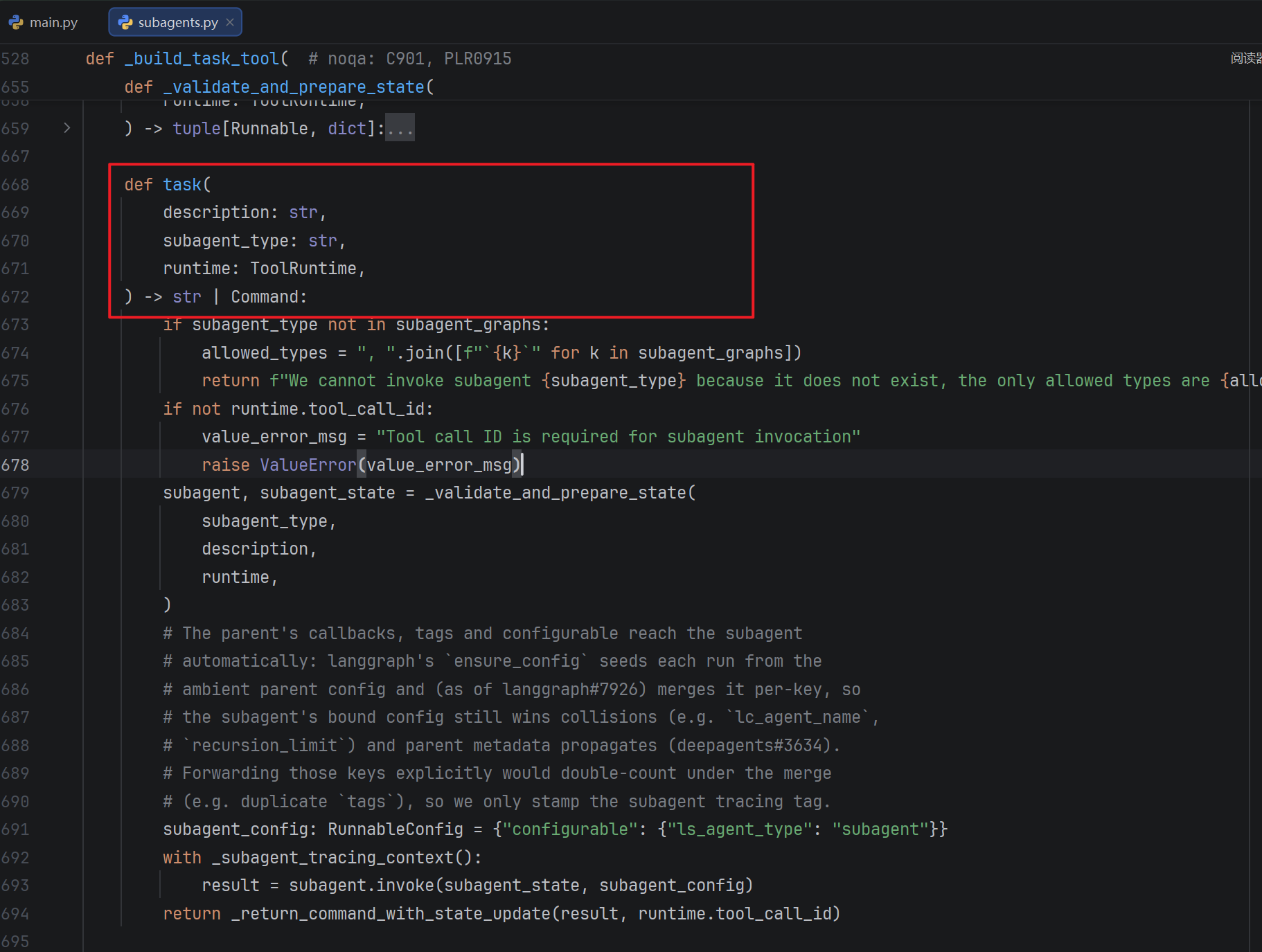Click "runtime," argument on line 682
1262x952 pixels.
240,577
